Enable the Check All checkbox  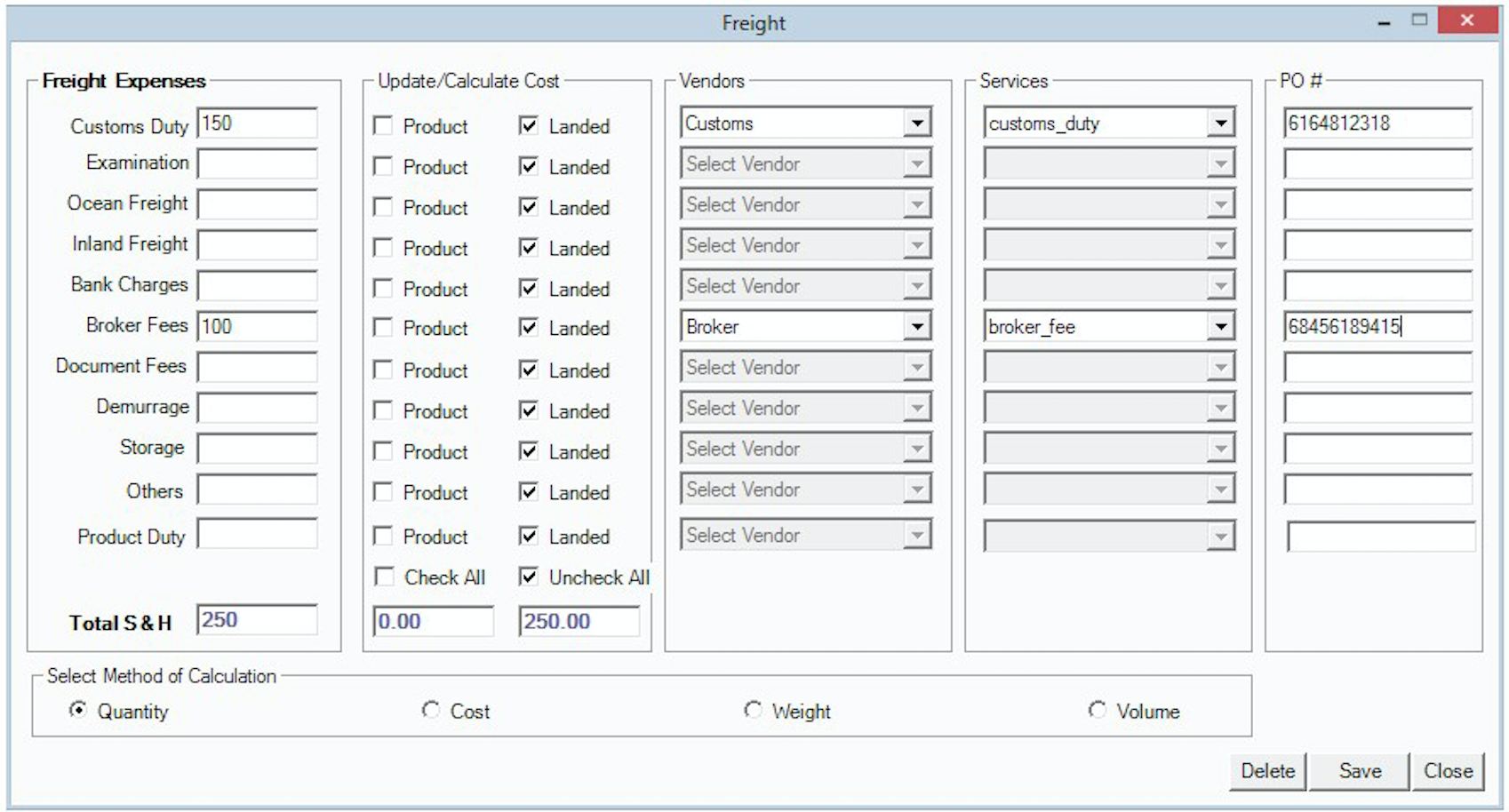(x=384, y=577)
